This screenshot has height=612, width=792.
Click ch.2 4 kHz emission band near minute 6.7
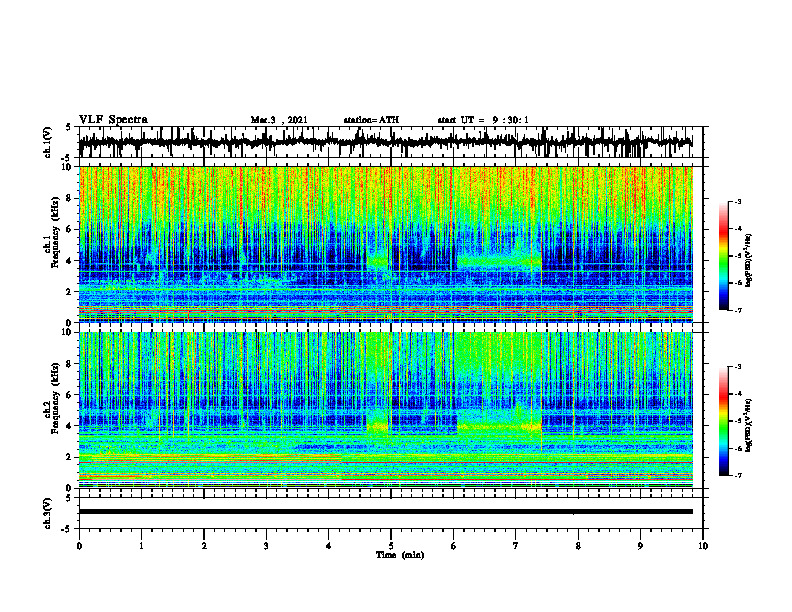499,427
